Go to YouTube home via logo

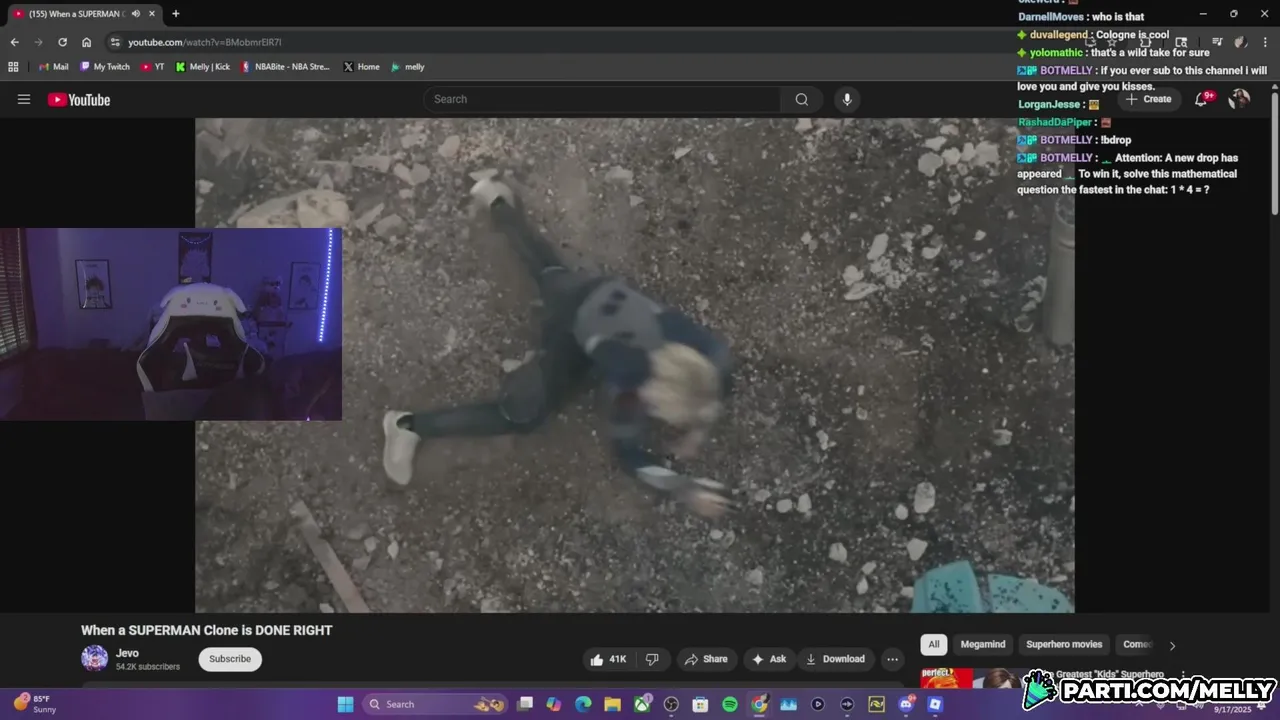click(x=78, y=99)
